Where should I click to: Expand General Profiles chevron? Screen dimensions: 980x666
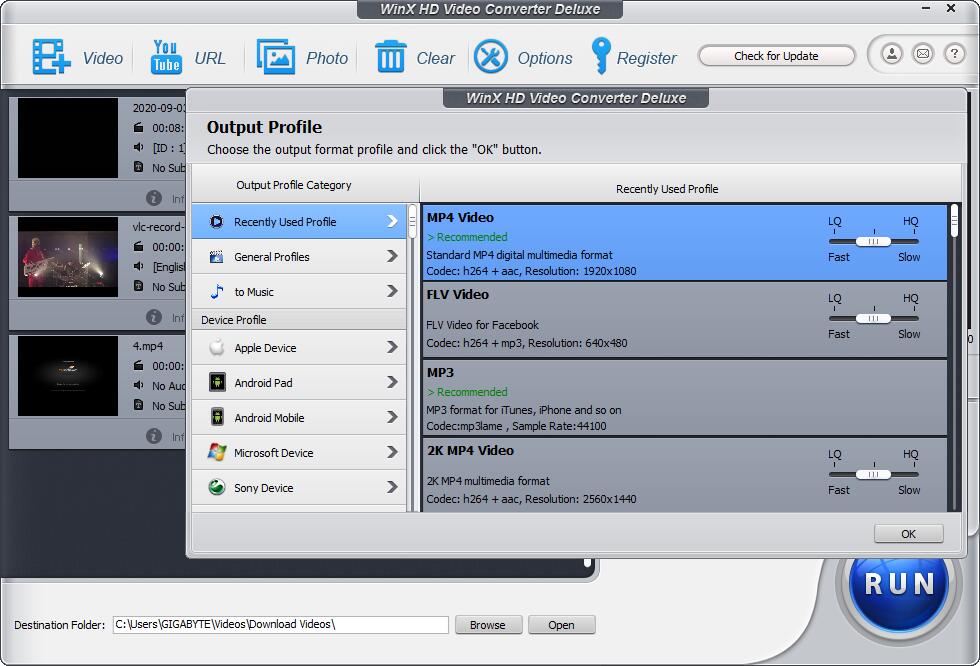tap(392, 256)
